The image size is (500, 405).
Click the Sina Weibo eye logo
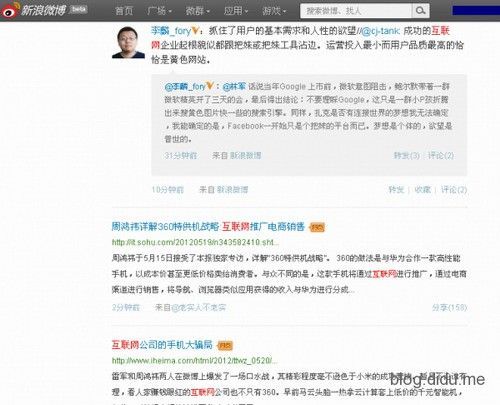(9, 10)
